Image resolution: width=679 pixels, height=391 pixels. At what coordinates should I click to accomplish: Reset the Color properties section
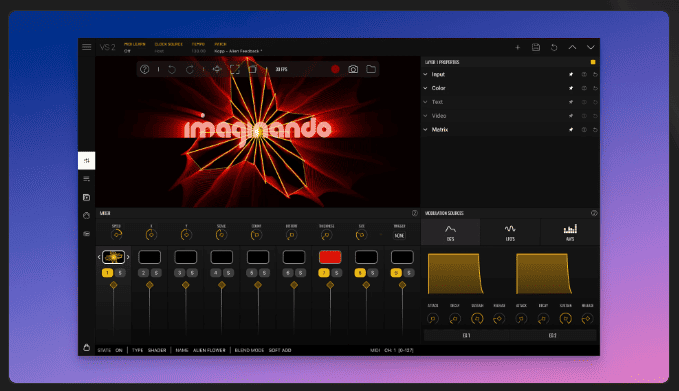click(595, 88)
